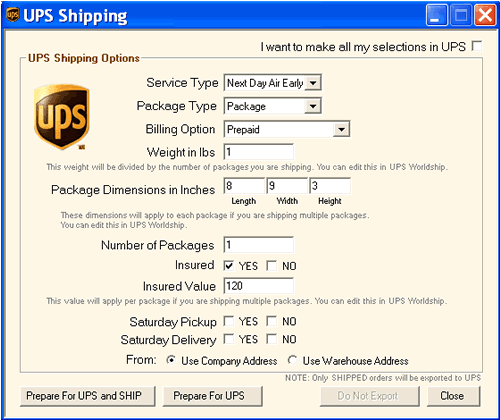Focus the Weight in lbs field
The image size is (500, 420).
259,152
